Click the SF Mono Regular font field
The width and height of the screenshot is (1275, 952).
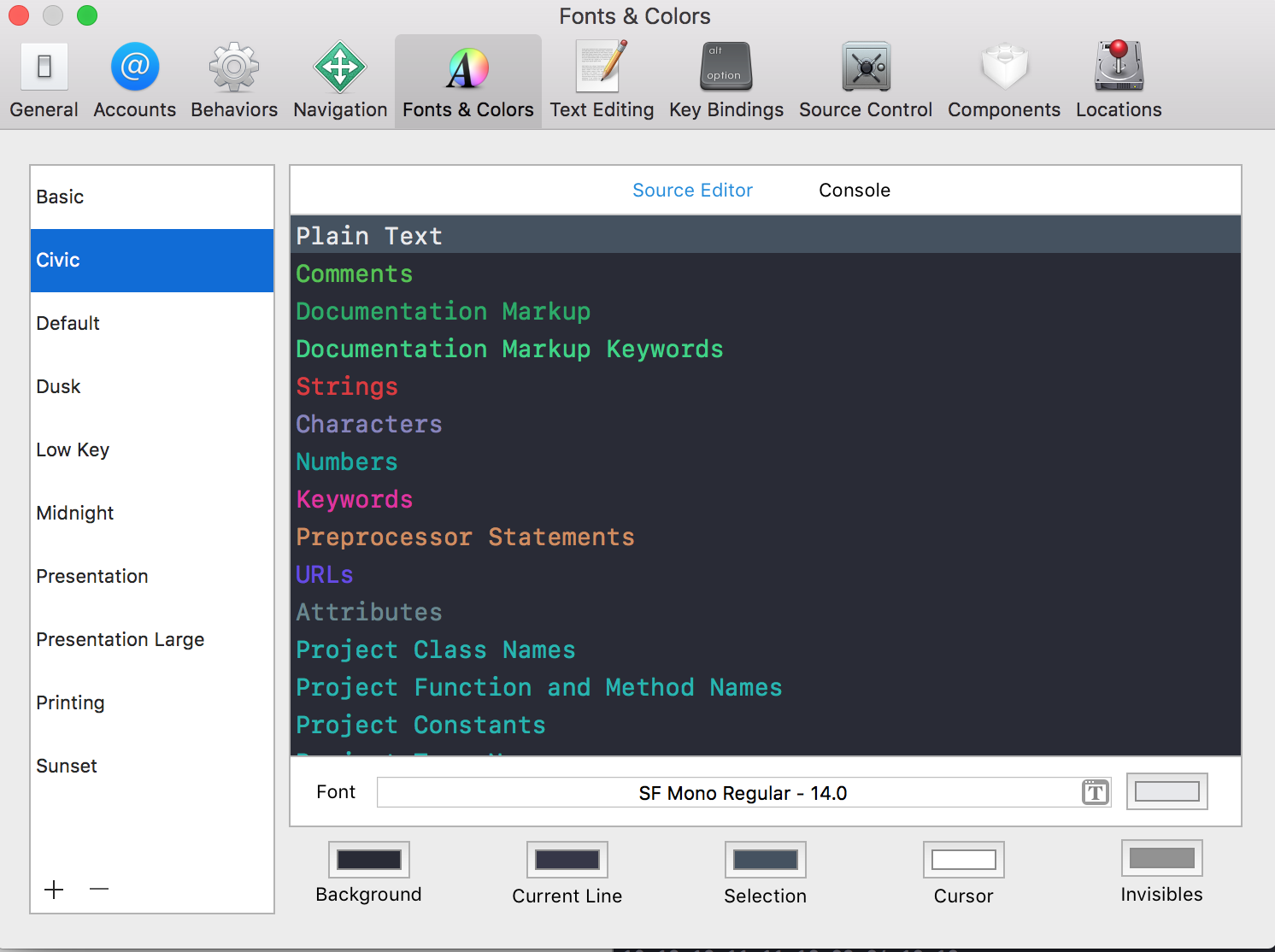point(743,792)
